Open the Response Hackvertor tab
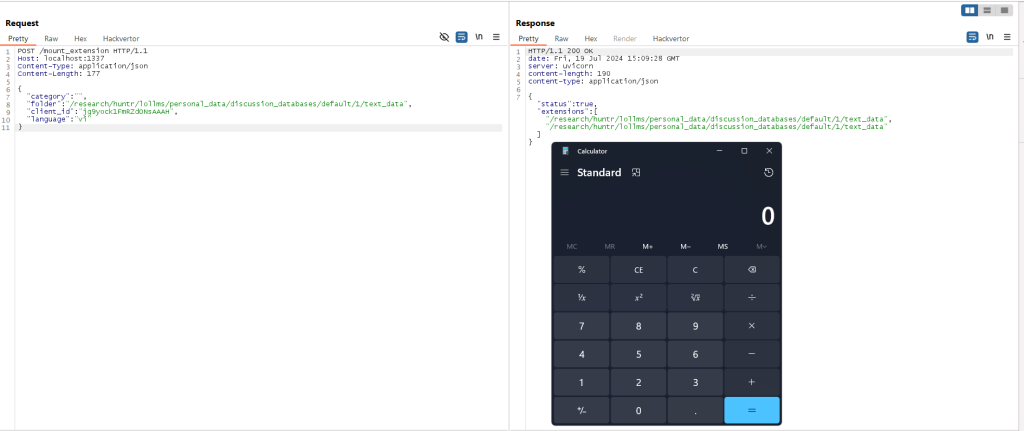Image resolution: width=1024 pixels, height=431 pixels. (x=671, y=38)
